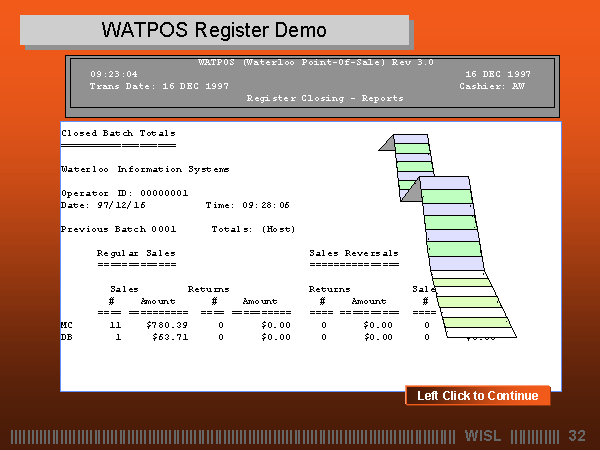Click the 09:23:04 clock in header
The image size is (600, 450).
click(114, 74)
